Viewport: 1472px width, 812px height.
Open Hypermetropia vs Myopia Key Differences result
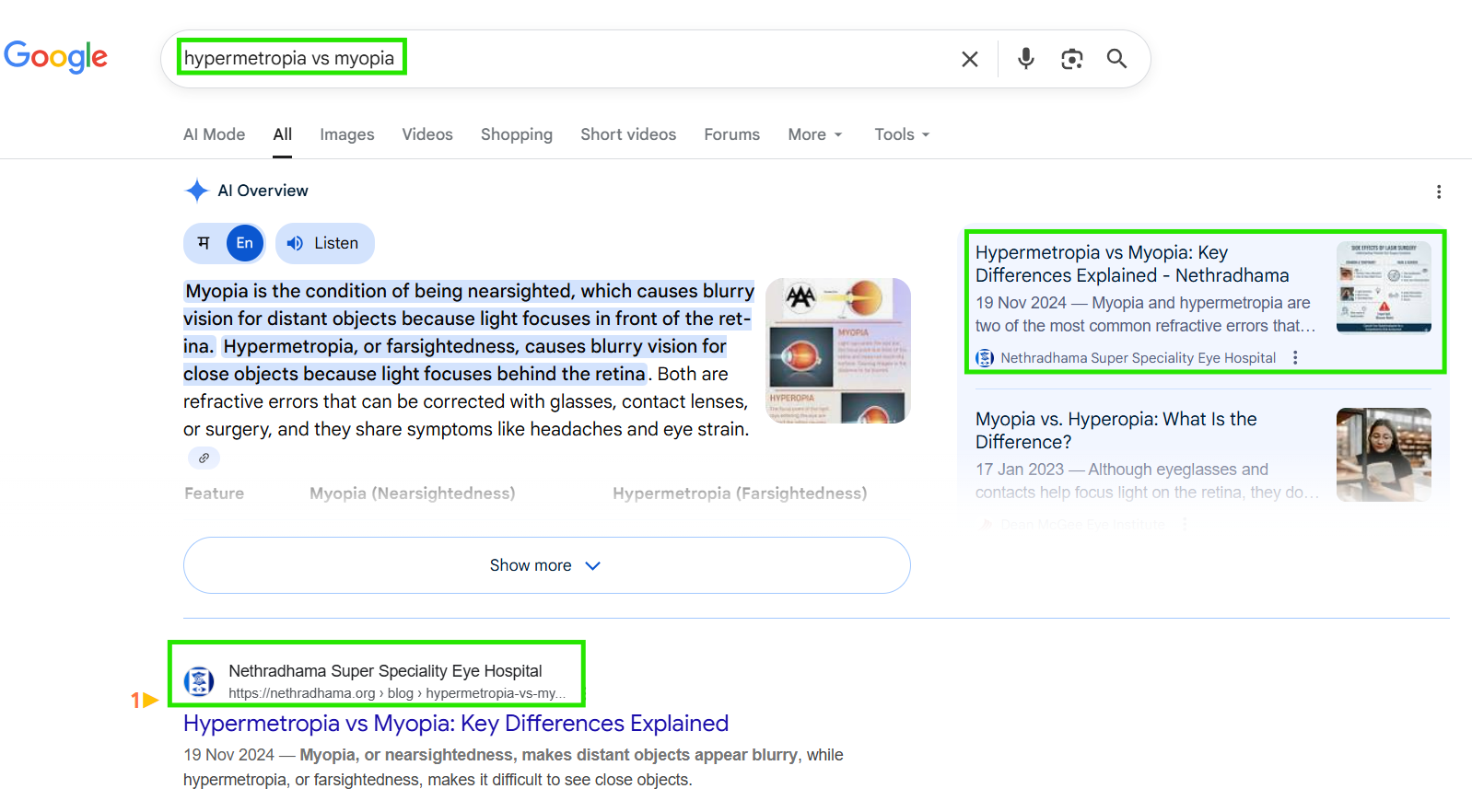[455, 724]
